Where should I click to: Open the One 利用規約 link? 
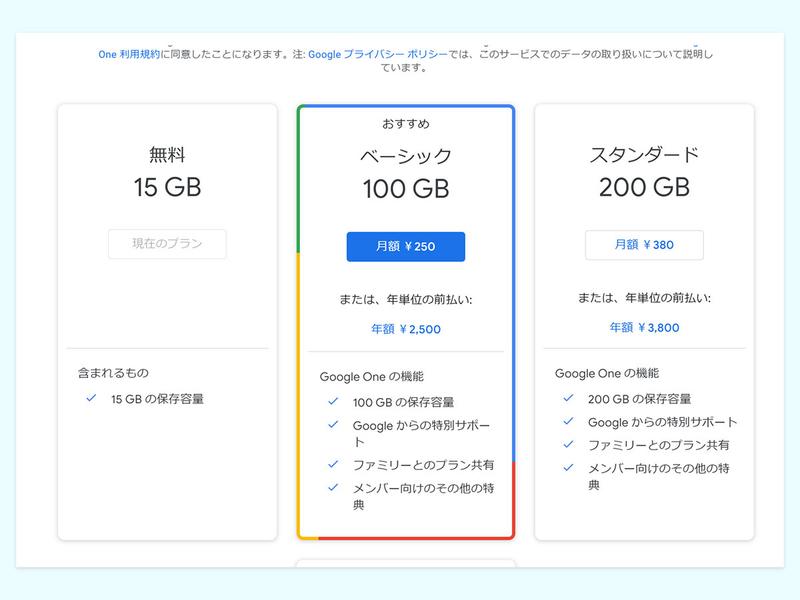tap(129, 54)
